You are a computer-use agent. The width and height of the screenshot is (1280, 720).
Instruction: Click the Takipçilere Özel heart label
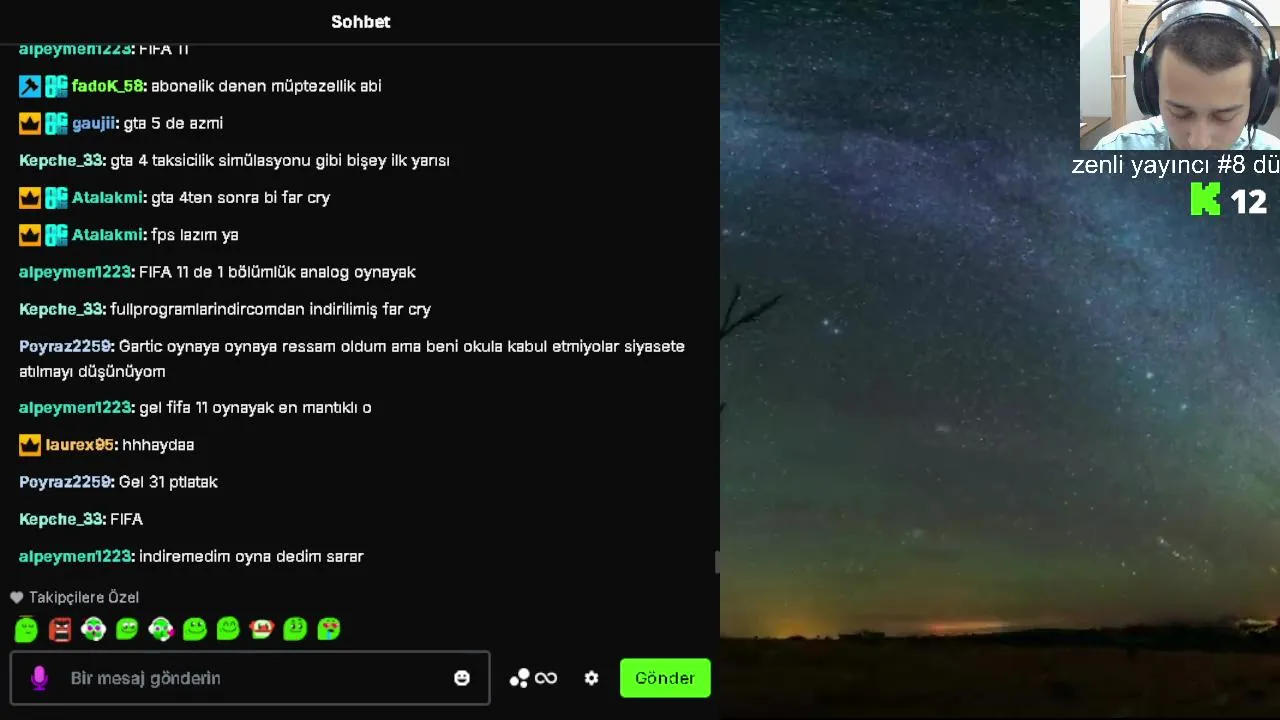[x=75, y=597]
